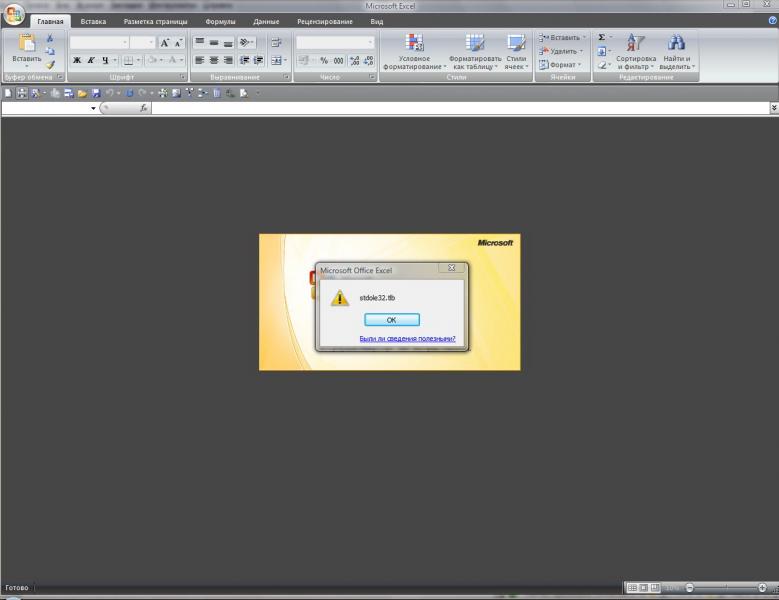Open Найти и выделить binoculars icon
Screen dimensions: 779x600
pos(676,43)
